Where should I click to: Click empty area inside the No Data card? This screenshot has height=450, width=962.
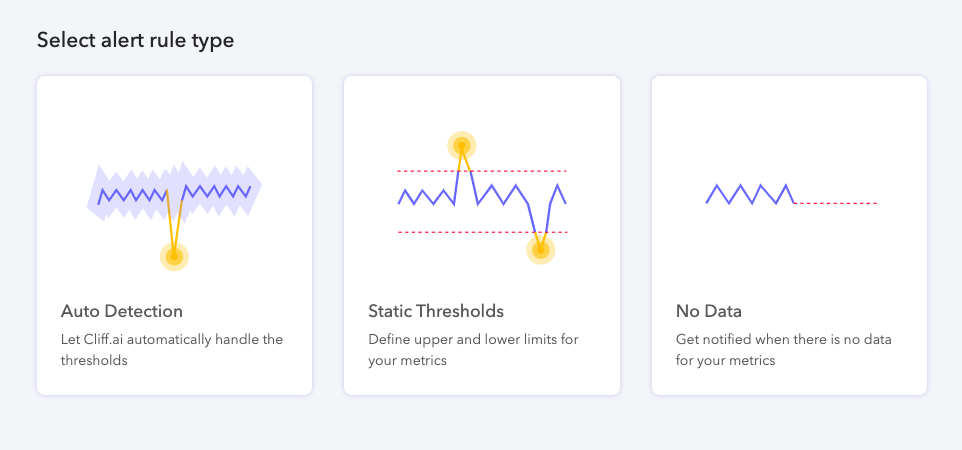tap(790, 120)
